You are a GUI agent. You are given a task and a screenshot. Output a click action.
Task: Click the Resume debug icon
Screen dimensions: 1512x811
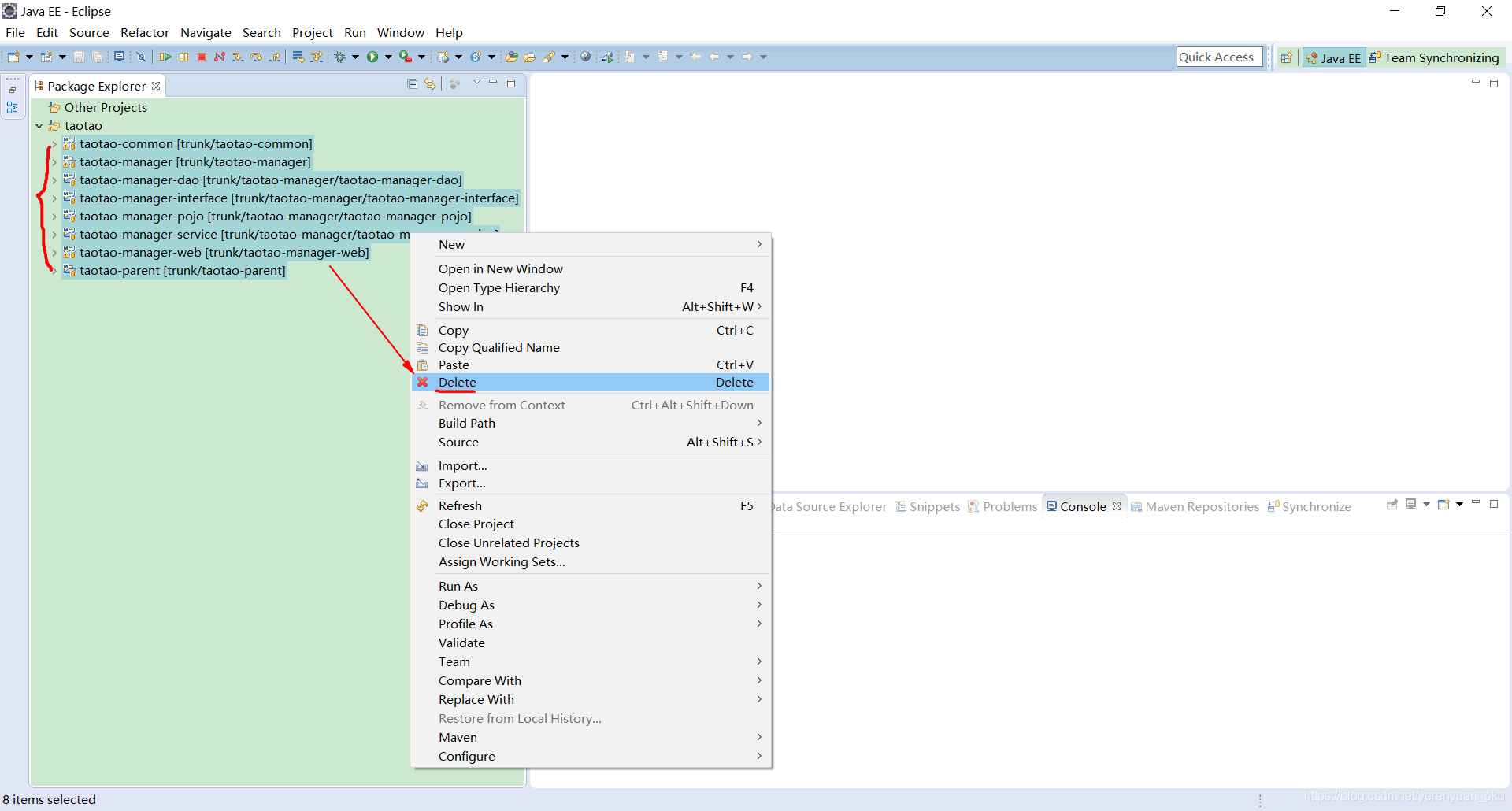(x=165, y=57)
